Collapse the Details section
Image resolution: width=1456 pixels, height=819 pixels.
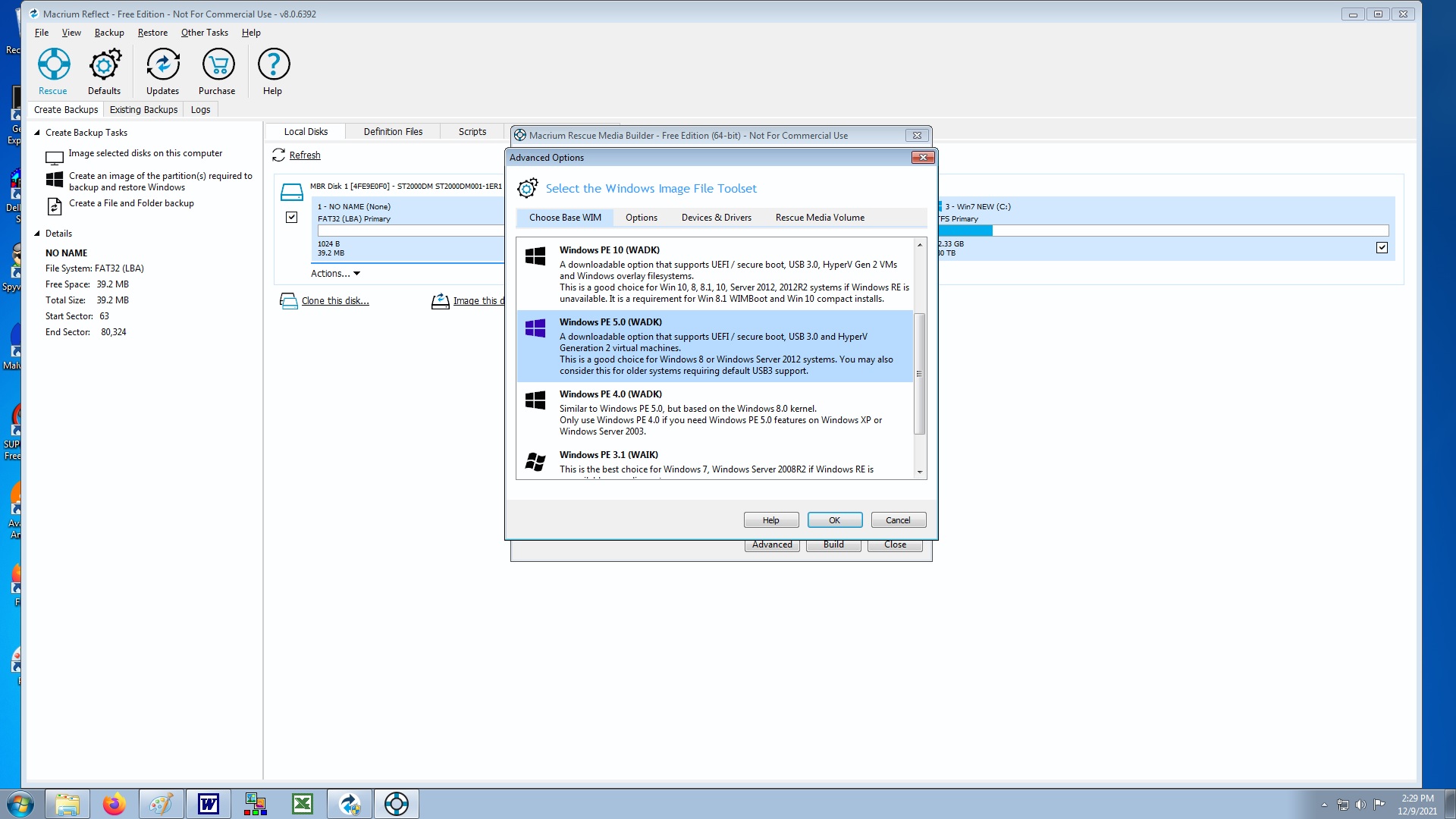pyautogui.click(x=36, y=234)
